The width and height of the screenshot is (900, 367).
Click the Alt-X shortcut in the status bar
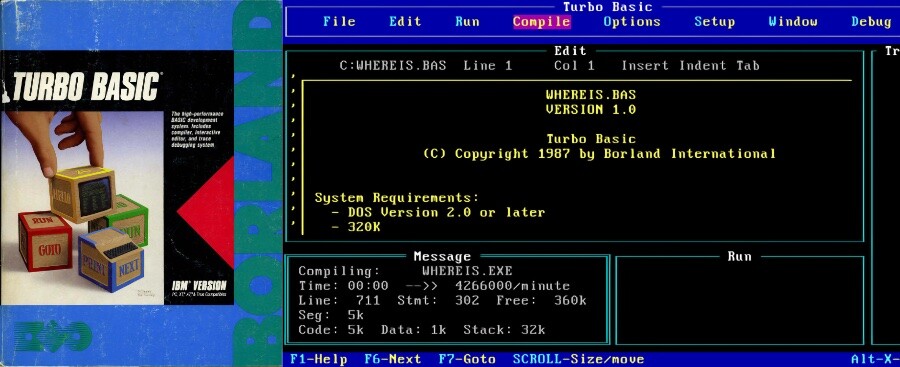click(875, 360)
